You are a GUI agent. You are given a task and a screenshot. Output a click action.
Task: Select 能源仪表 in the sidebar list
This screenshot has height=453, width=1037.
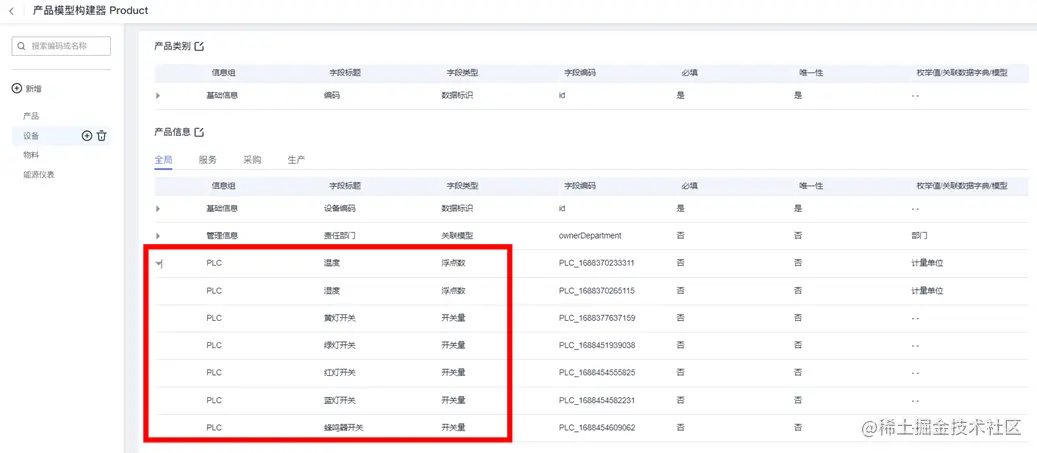(x=39, y=175)
